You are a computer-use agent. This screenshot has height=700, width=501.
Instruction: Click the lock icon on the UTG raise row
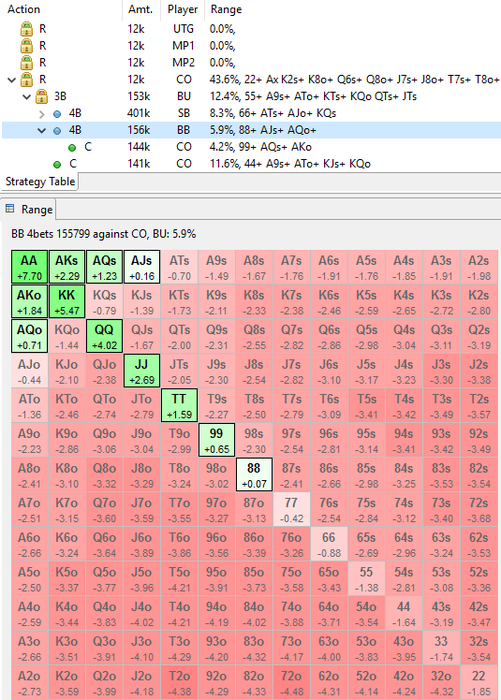pos(26,29)
